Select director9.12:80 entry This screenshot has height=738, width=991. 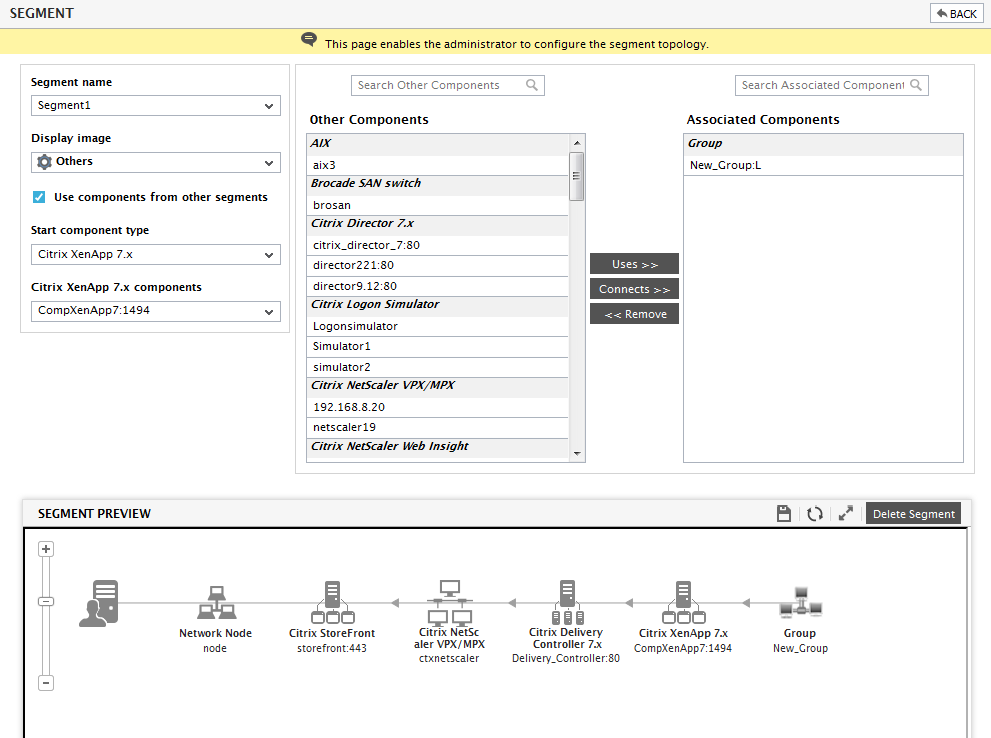tap(437, 286)
